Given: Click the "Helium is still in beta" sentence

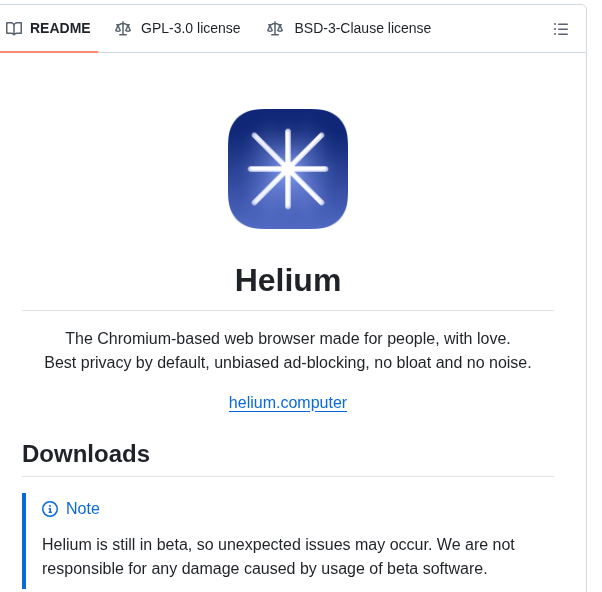Looking at the screenshot, I should pos(278,545).
